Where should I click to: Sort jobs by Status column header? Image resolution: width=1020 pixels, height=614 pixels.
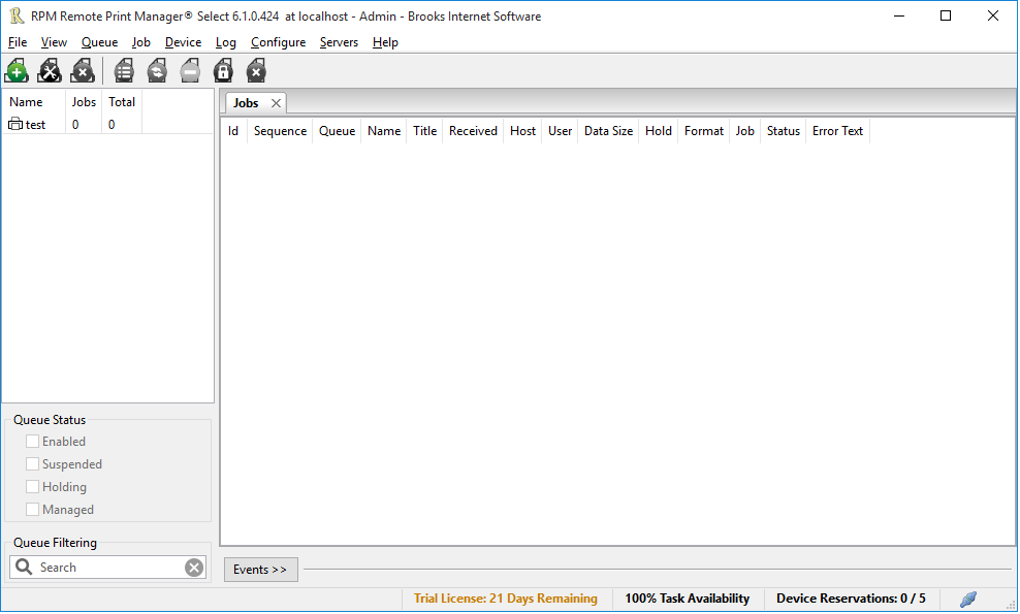(x=783, y=131)
